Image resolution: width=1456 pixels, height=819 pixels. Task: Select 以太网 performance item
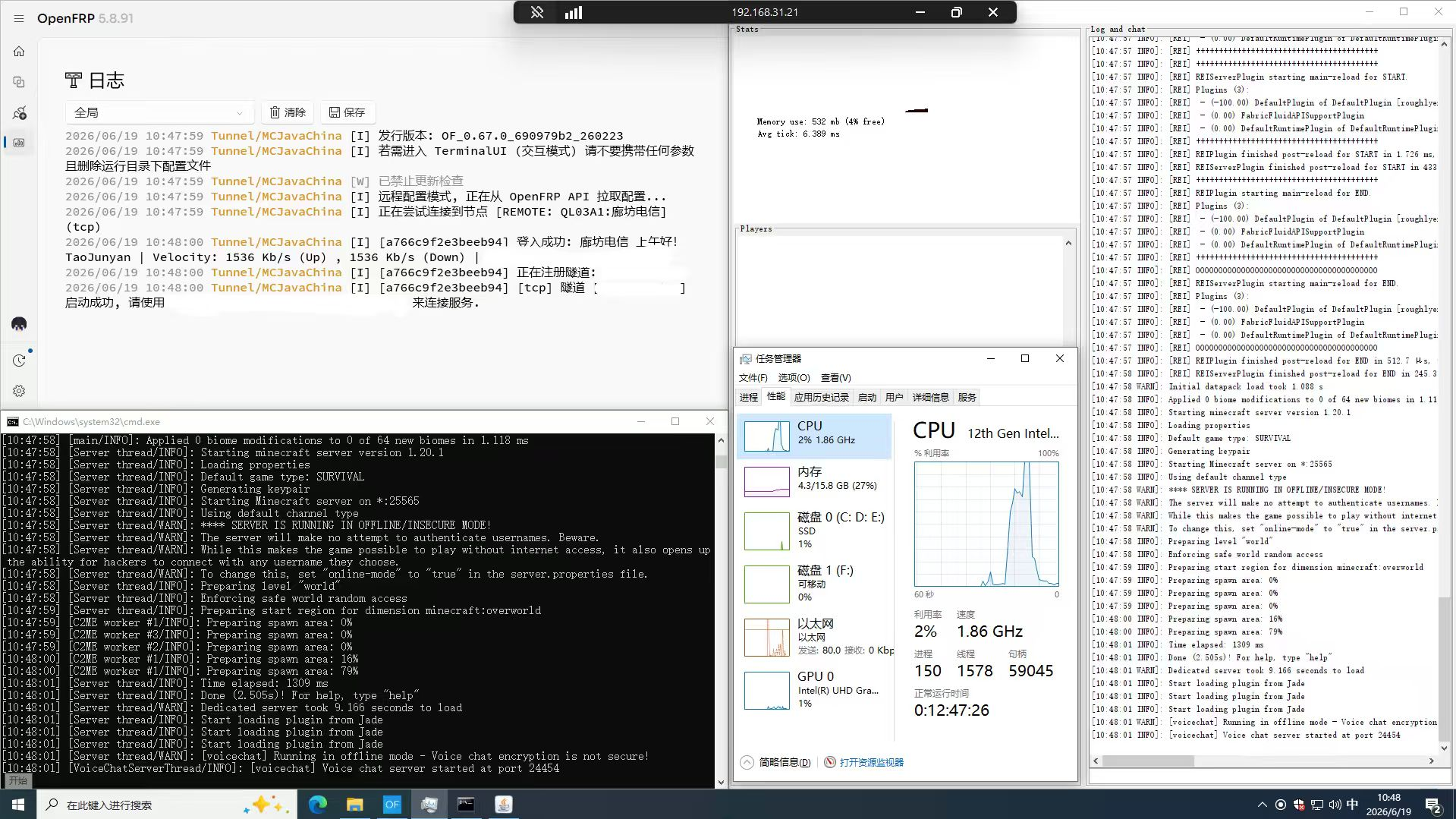click(814, 636)
